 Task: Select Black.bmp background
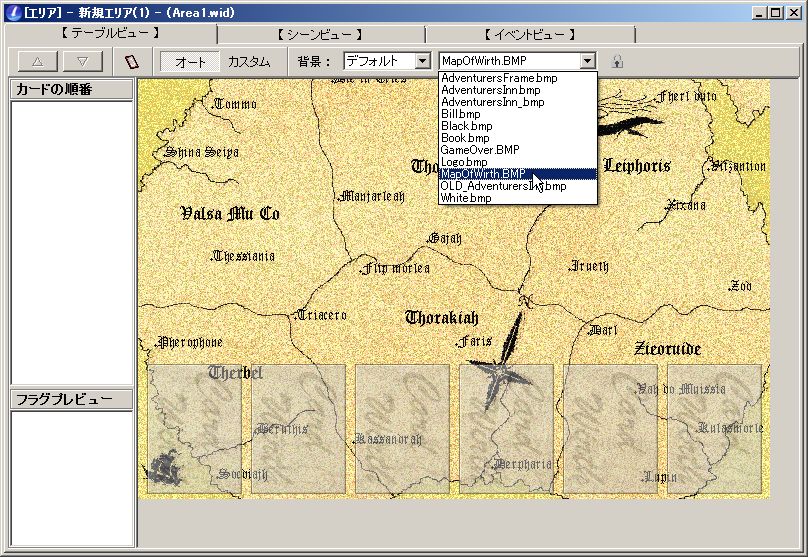click(518, 126)
